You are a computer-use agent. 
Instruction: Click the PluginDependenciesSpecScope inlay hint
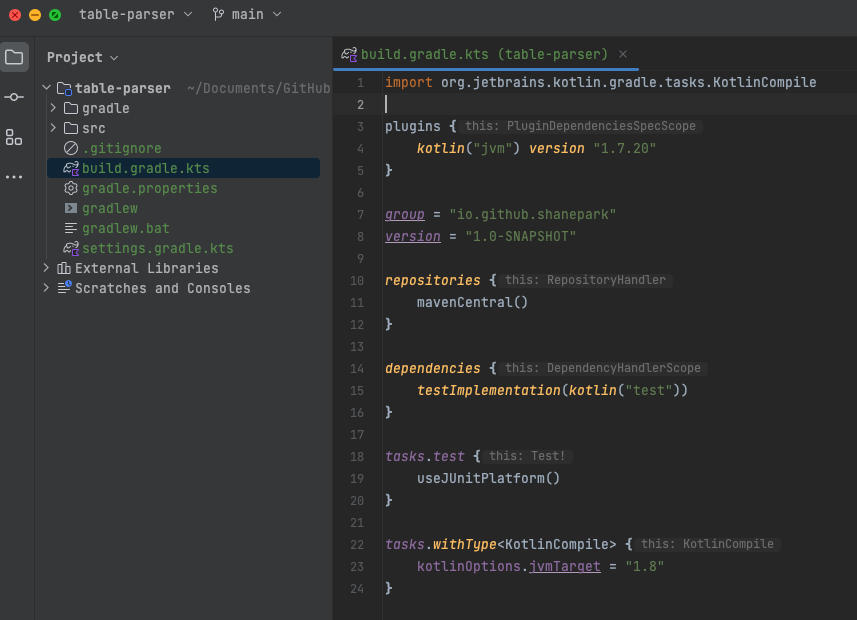pos(580,126)
